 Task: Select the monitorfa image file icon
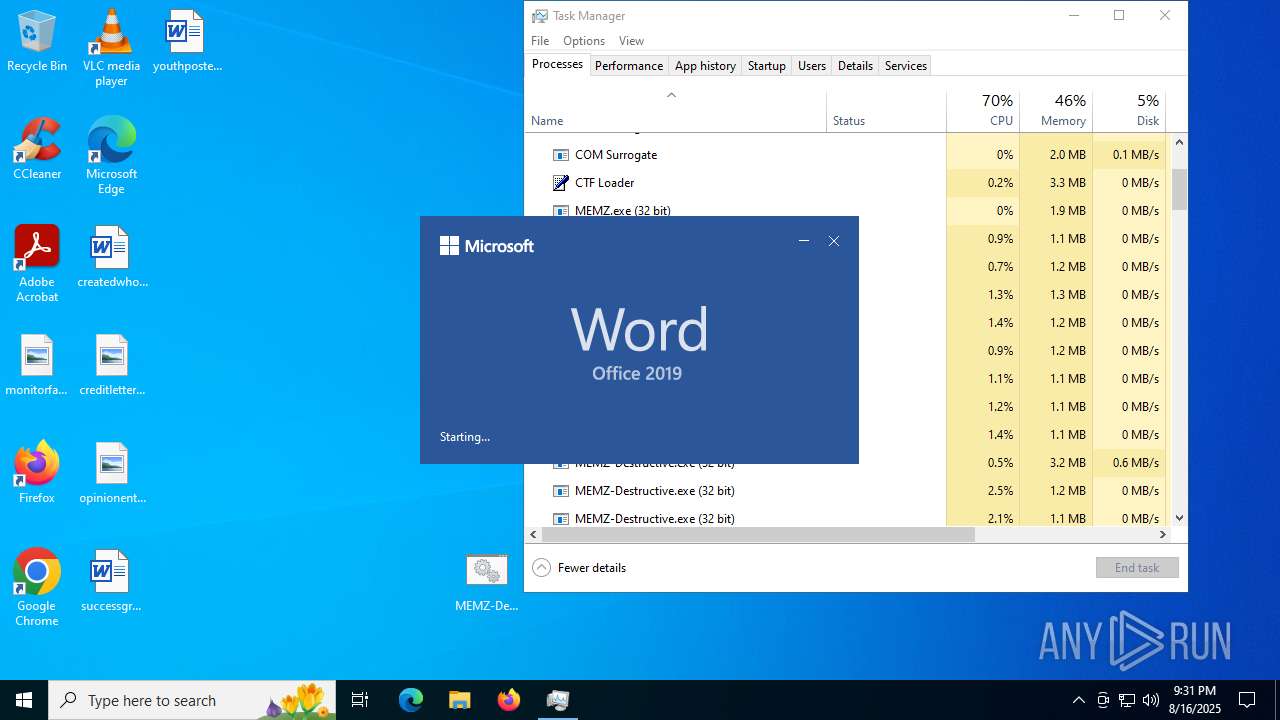tap(37, 365)
